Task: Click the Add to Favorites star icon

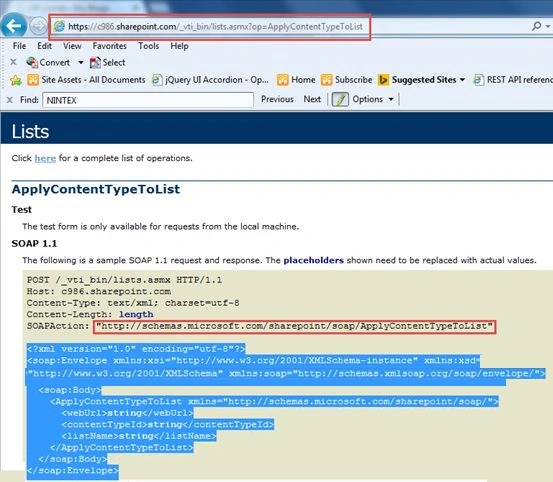Action: click(x=16, y=80)
